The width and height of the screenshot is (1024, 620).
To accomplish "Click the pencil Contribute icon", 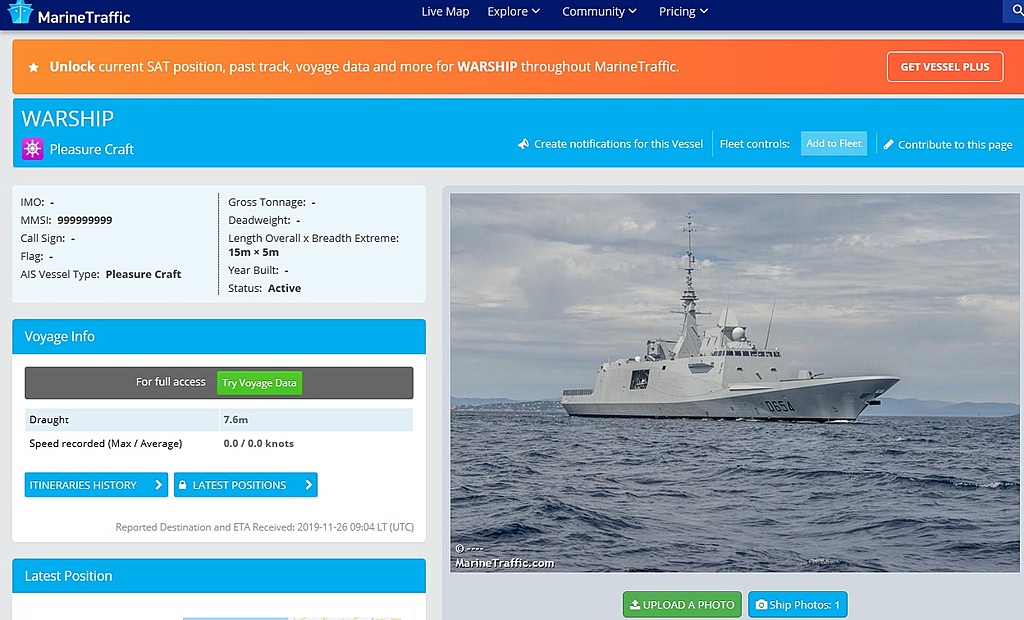I will (888, 144).
